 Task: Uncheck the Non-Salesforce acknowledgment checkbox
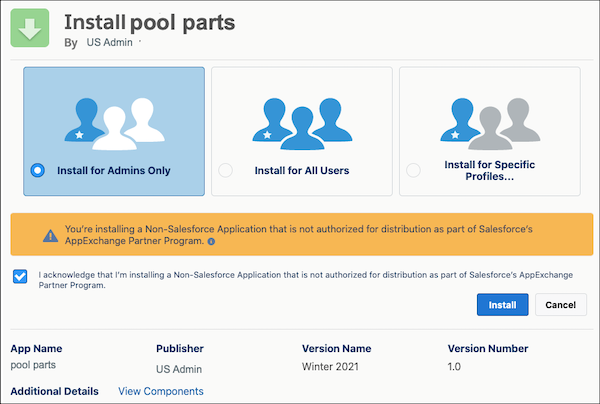tap(20, 276)
